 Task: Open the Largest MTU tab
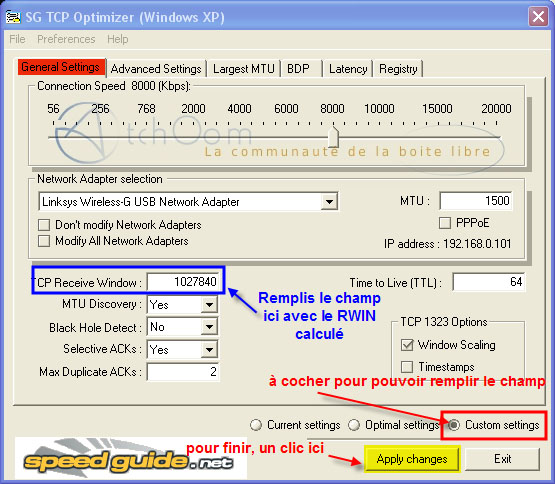click(244, 69)
